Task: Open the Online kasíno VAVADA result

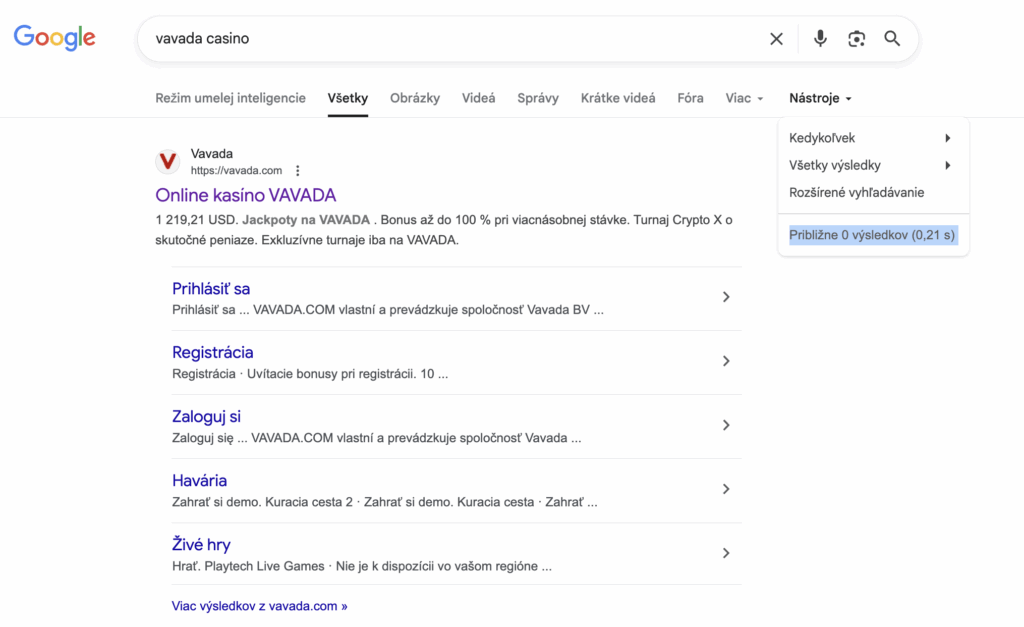Action: 246,195
